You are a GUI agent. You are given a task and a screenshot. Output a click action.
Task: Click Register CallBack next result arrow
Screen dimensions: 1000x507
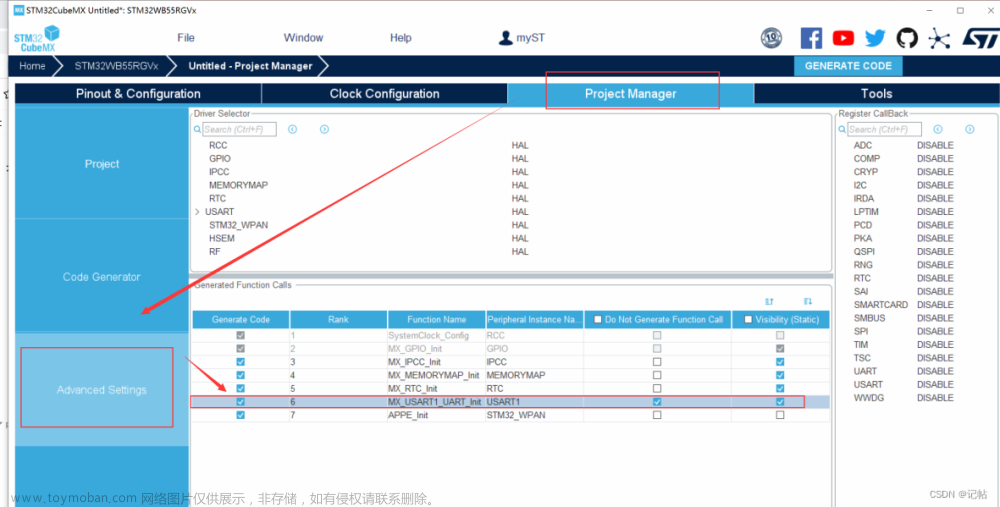[969, 129]
